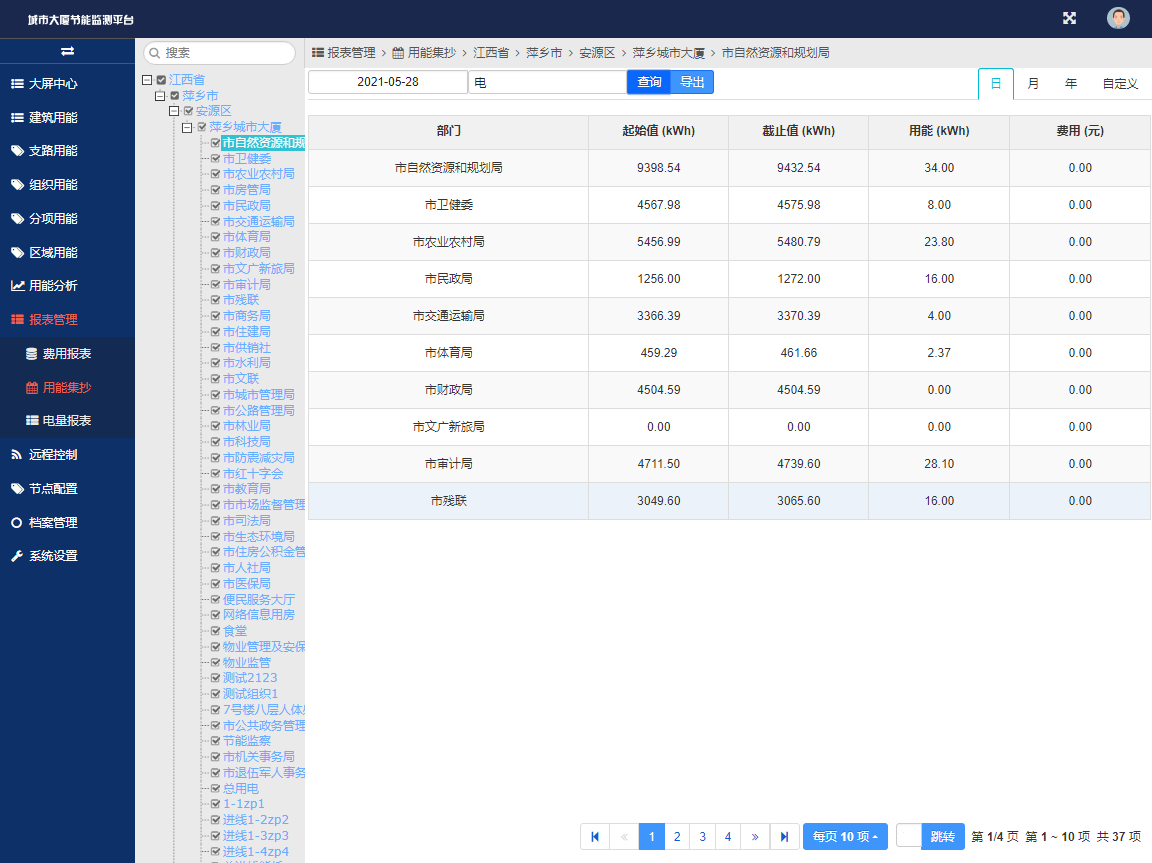Viewport: 1152px width, 863px height.
Task: Jump to page 4 in pagination
Action: (728, 836)
